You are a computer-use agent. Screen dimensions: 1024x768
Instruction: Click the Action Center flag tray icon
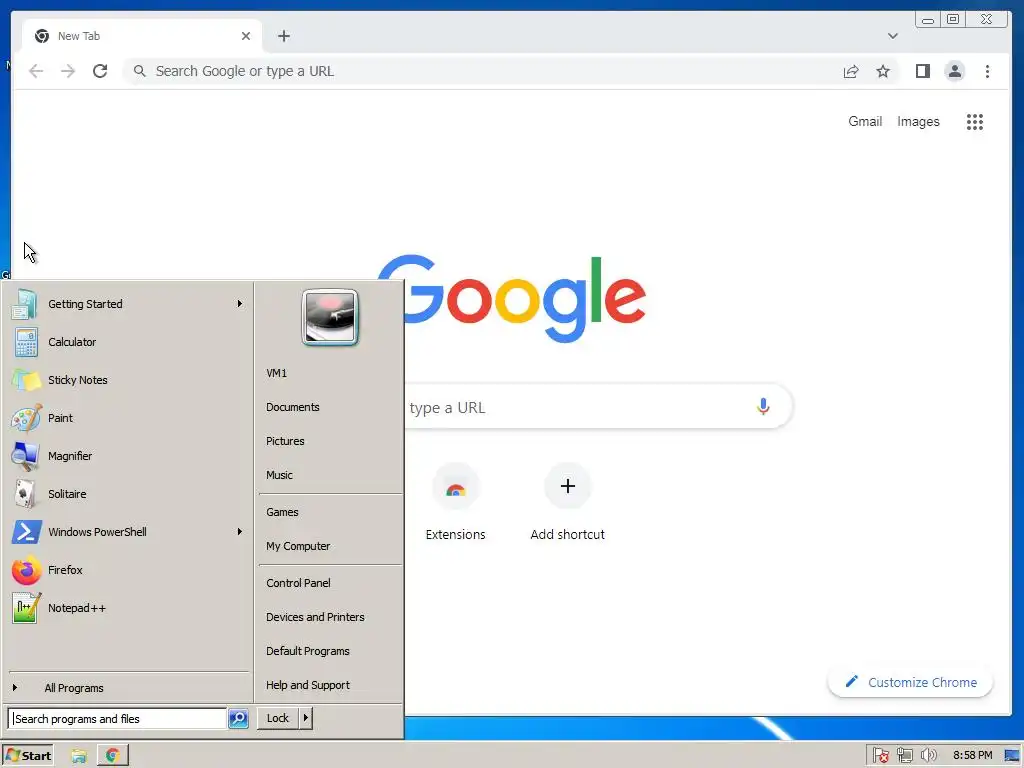coord(880,756)
